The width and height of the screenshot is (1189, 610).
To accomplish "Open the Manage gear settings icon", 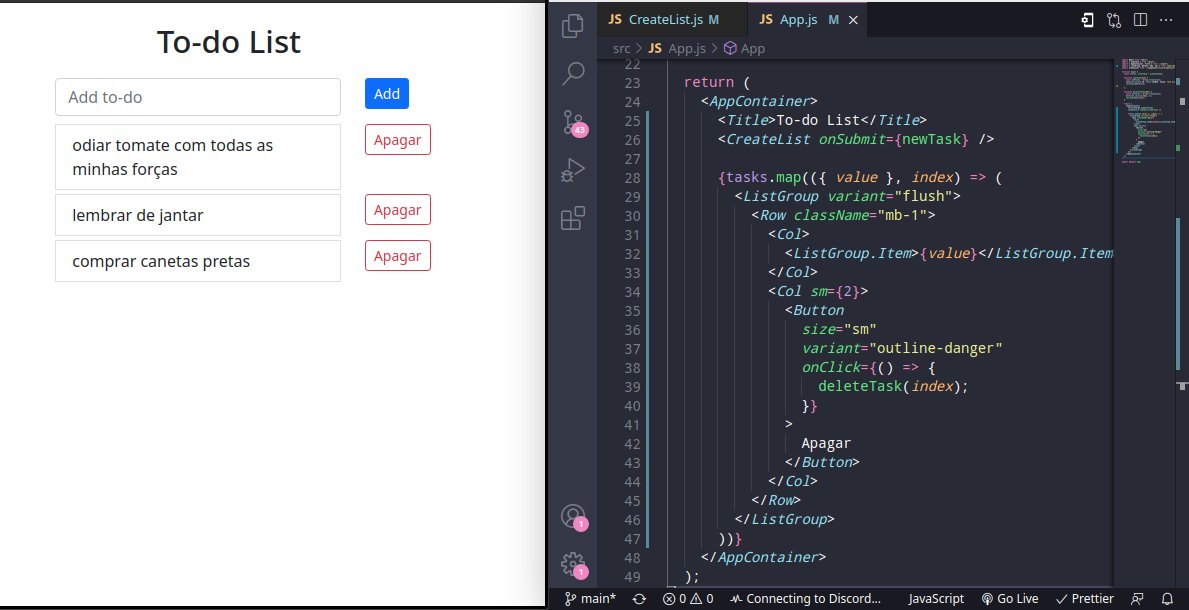I will 574,565.
